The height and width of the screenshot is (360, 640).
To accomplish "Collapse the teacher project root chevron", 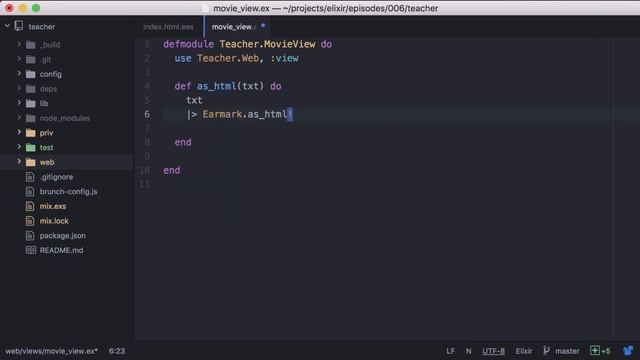I will (7, 26).
